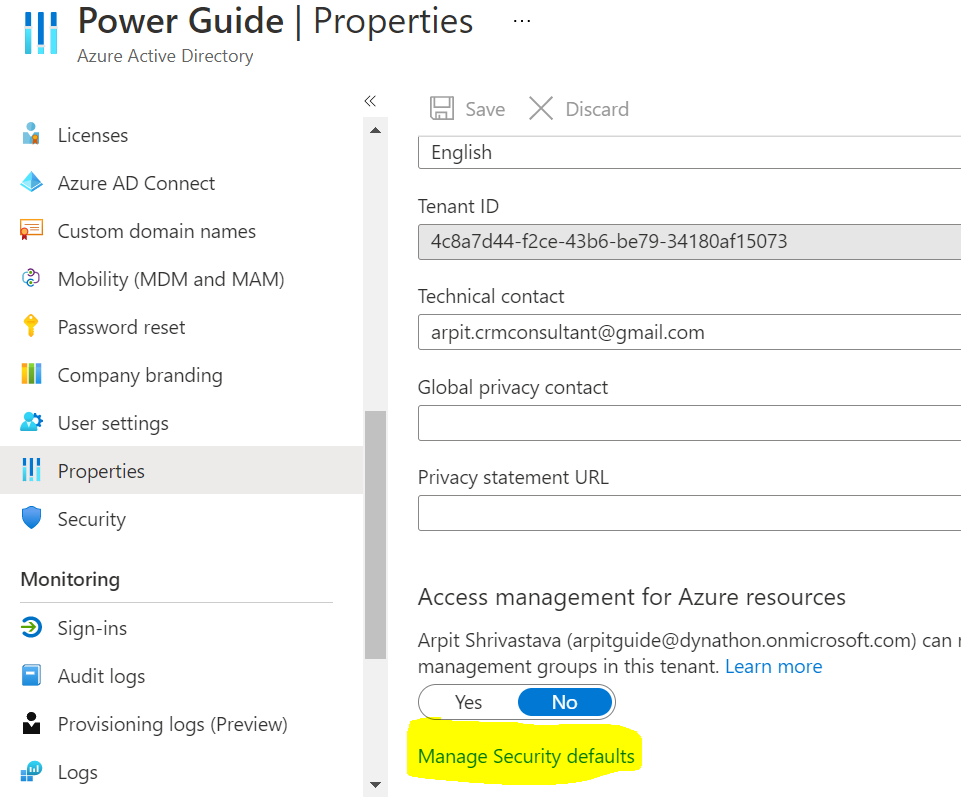Click into the Global privacy contact field
This screenshot has width=961, height=797.
coord(689,424)
